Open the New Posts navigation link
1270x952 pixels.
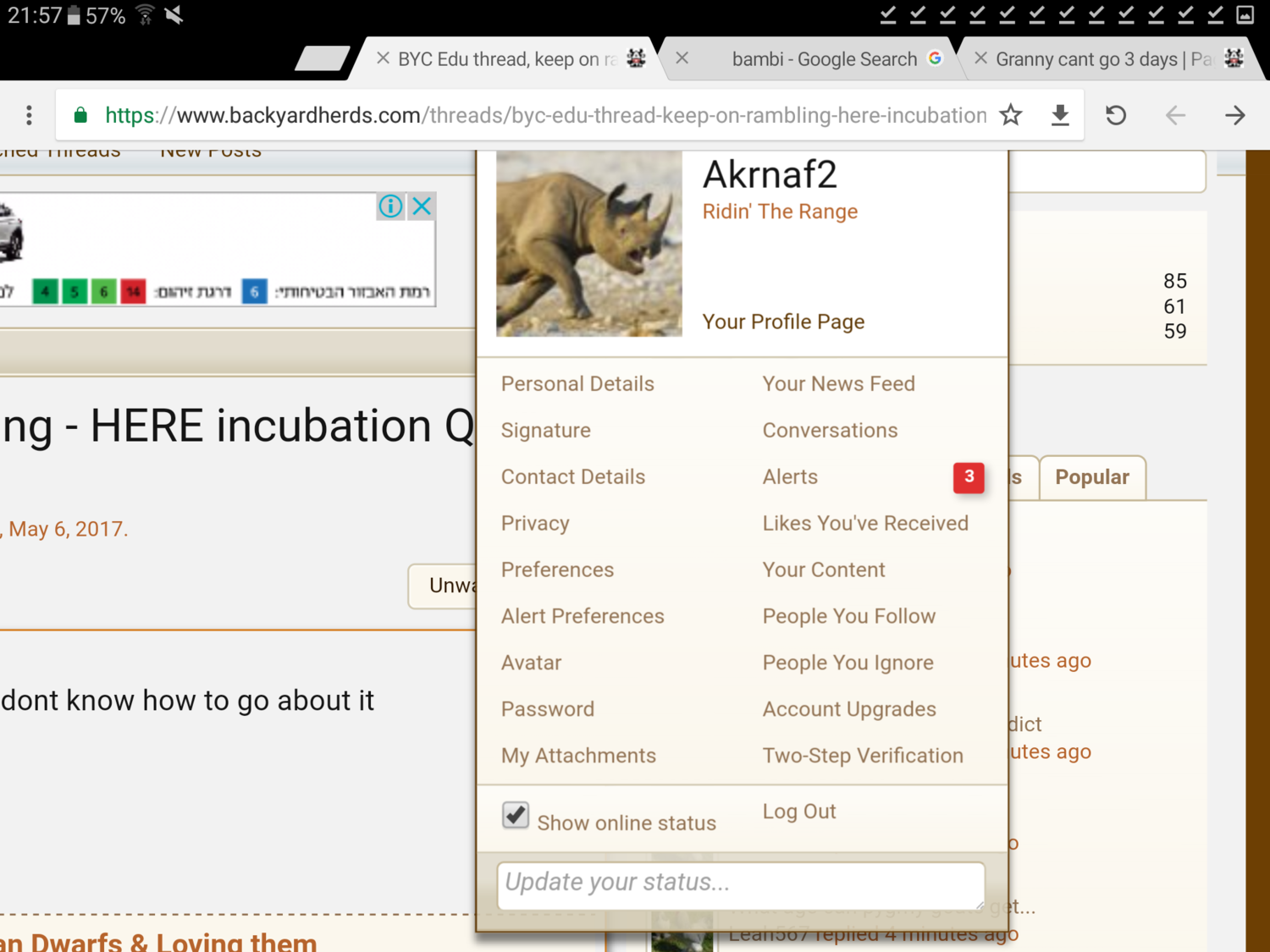click(211, 152)
